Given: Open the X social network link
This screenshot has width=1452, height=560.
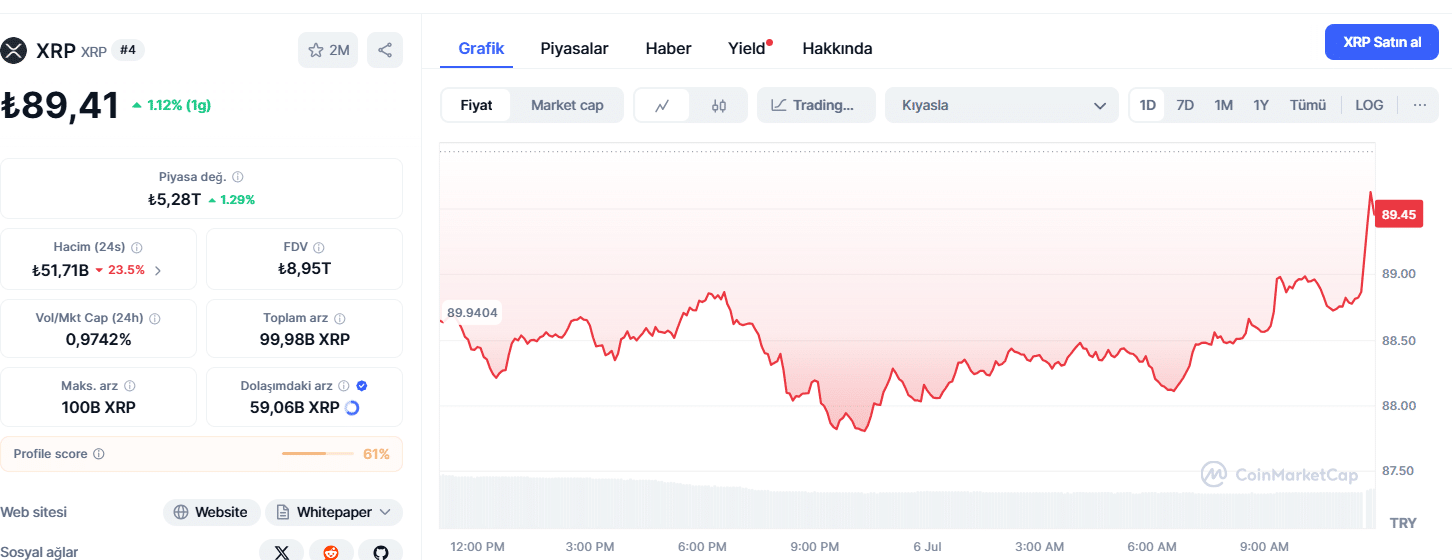Looking at the screenshot, I should click(281, 552).
